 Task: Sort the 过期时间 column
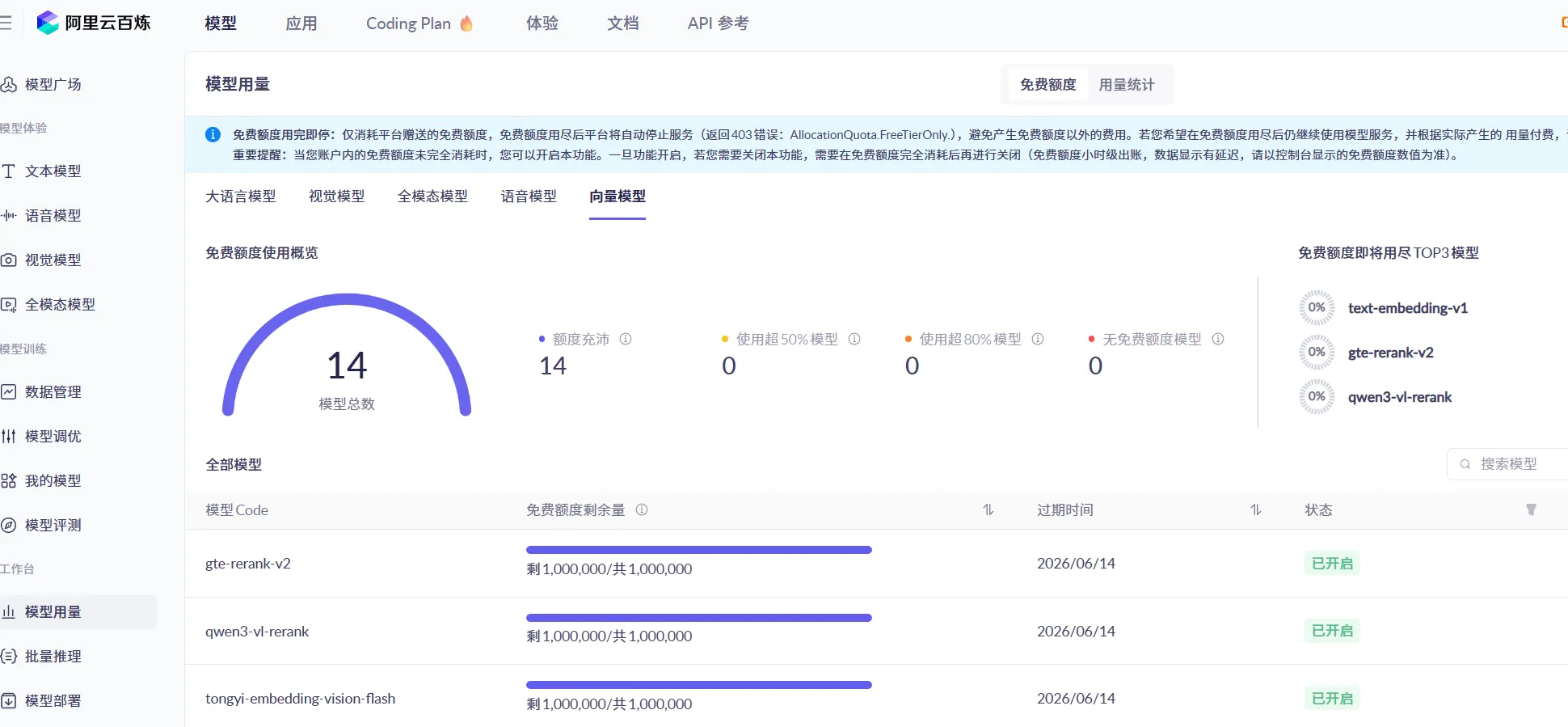[x=1255, y=510]
